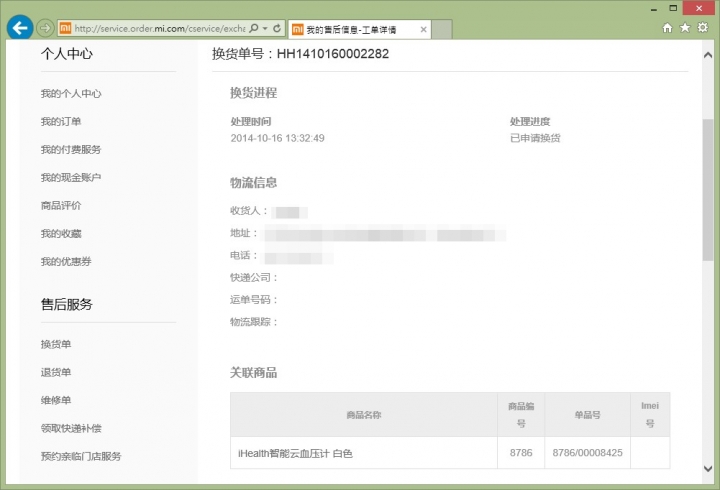
Task: Click scrollbar up arrow
Action: tap(708, 55)
